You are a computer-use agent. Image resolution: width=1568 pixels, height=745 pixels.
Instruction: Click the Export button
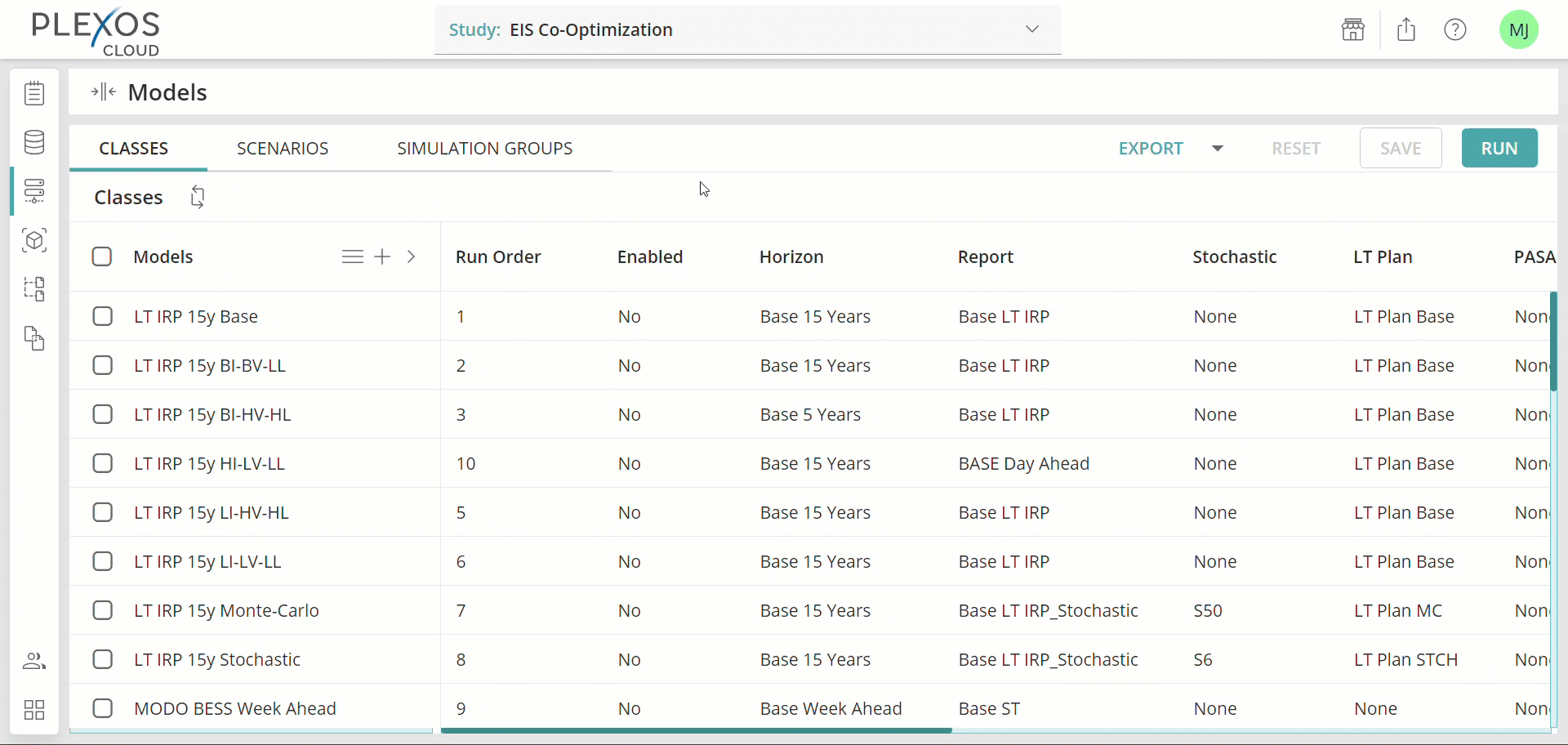pos(1151,149)
